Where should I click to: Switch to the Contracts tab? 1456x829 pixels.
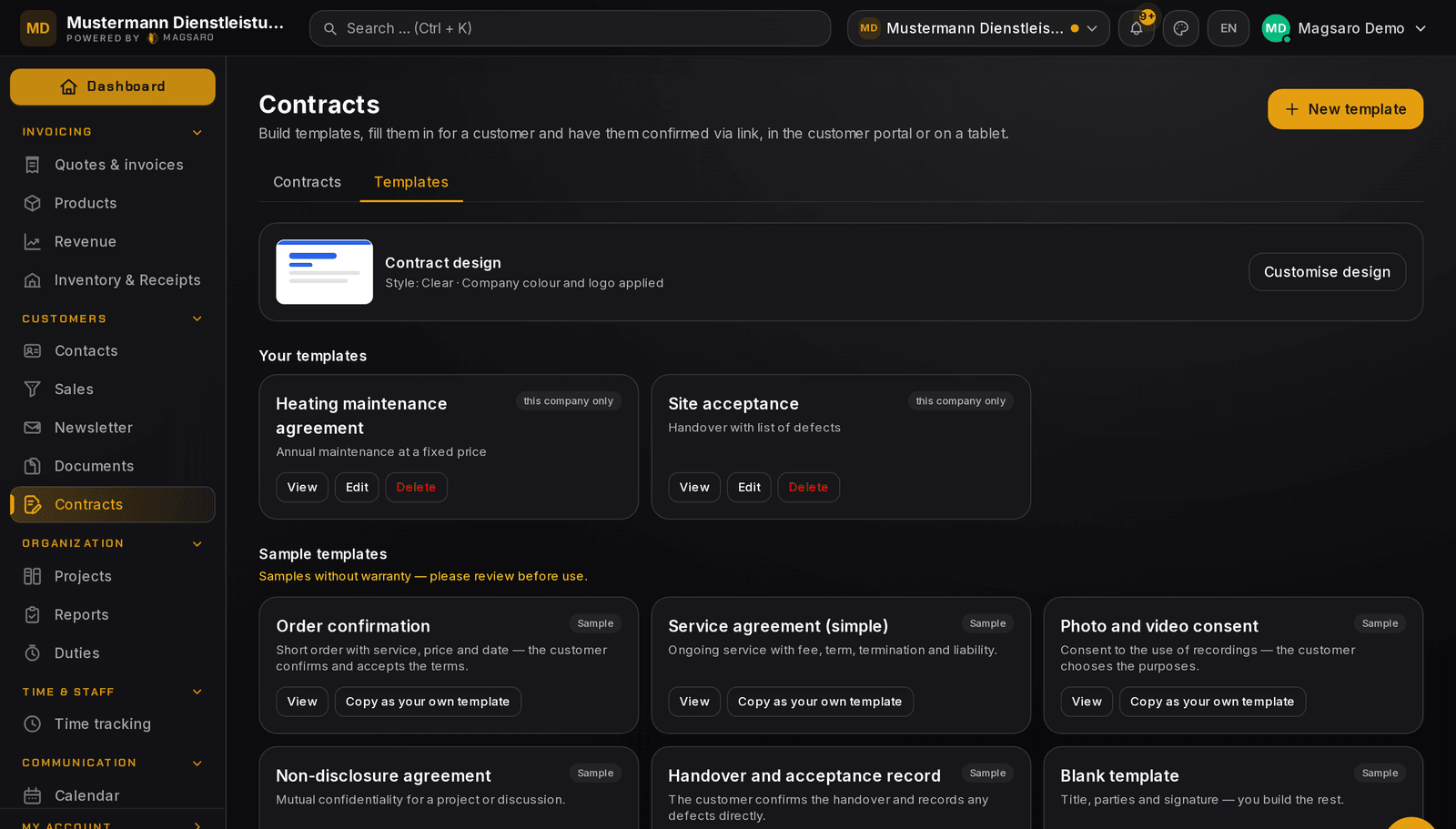point(308,182)
